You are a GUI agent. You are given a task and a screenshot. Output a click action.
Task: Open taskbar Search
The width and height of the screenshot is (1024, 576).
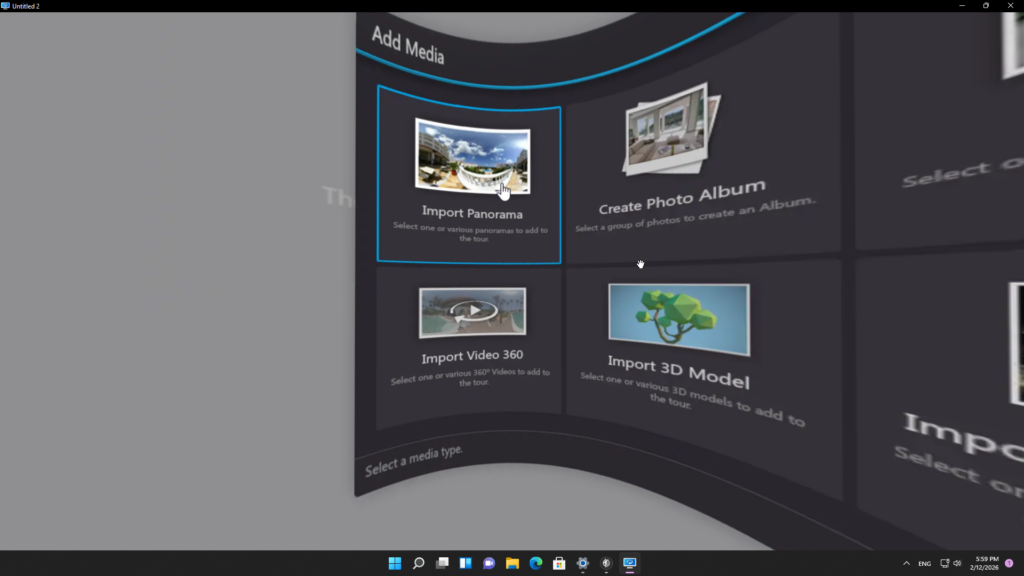pos(419,563)
